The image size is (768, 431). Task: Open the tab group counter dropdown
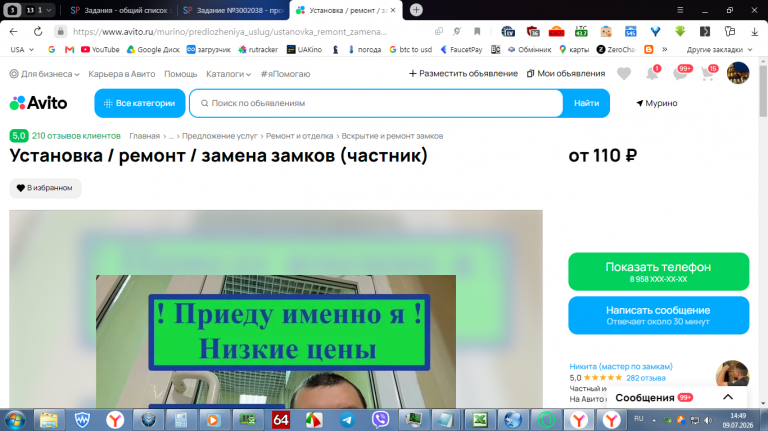39,10
